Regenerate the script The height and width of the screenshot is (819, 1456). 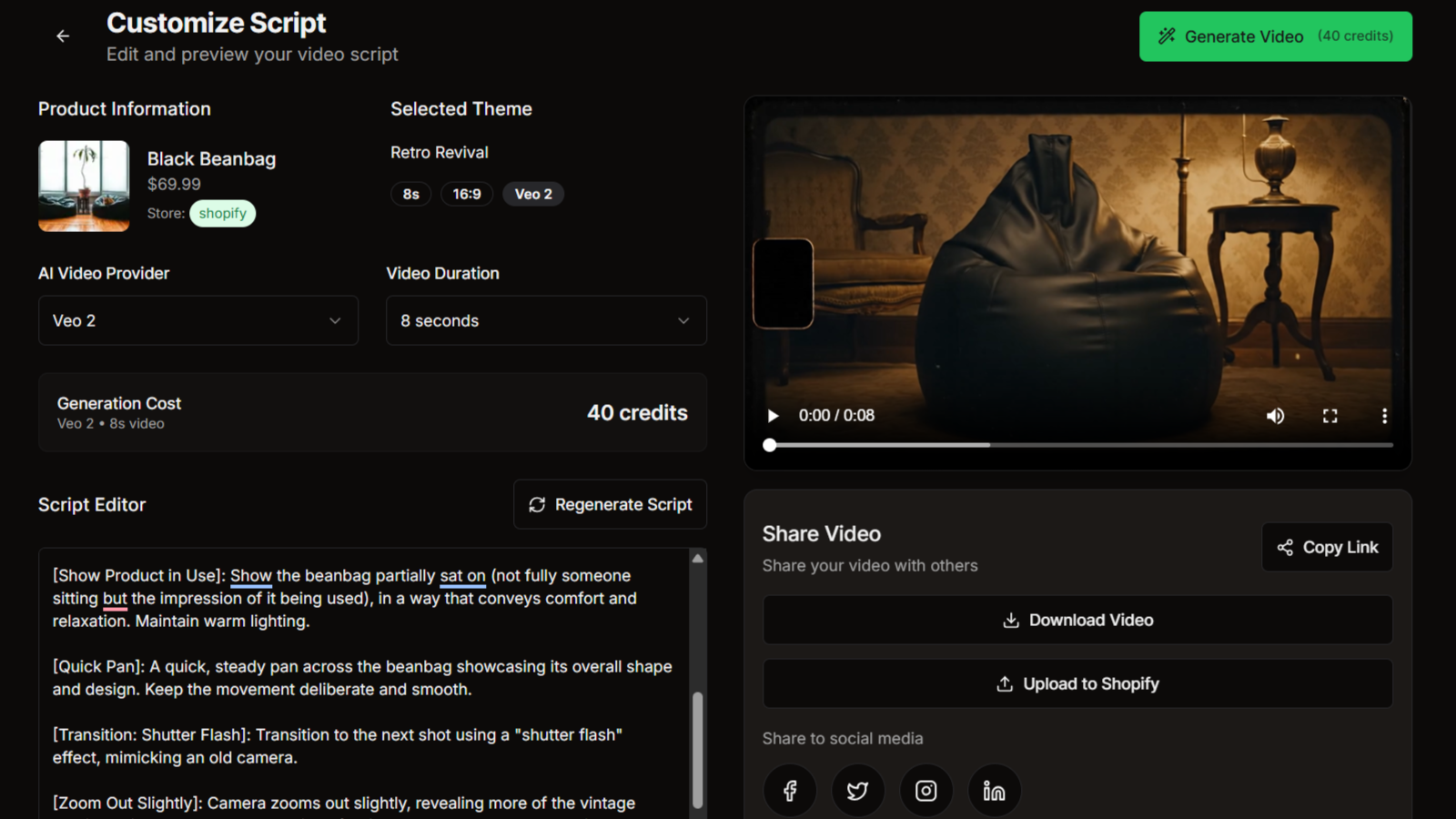click(x=610, y=504)
